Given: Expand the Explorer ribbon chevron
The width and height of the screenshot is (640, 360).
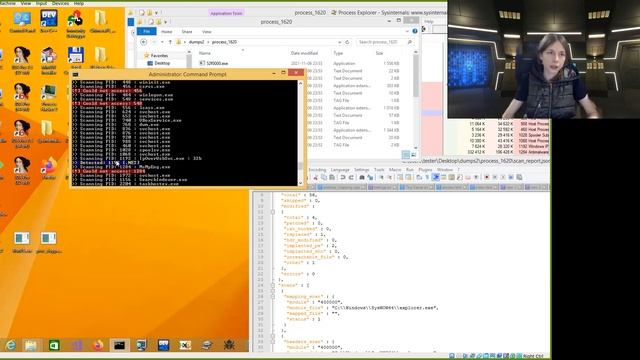Looking at the screenshot, I should click(x=407, y=31).
